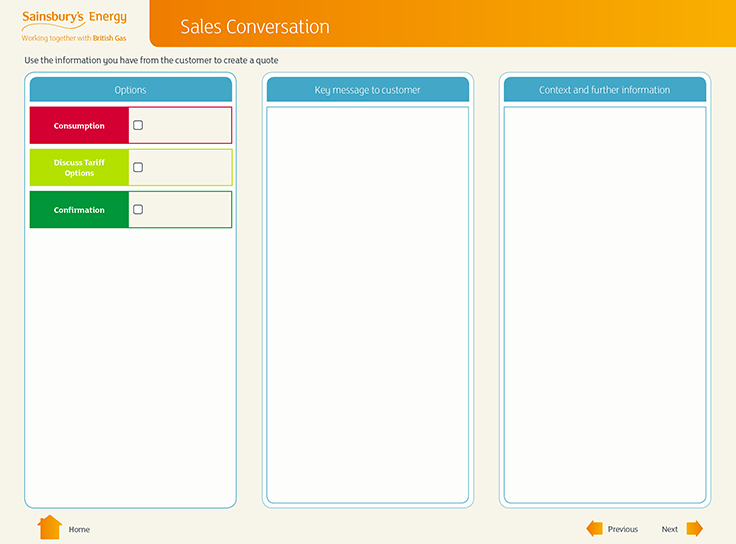Click the Home text link

point(79,529)
